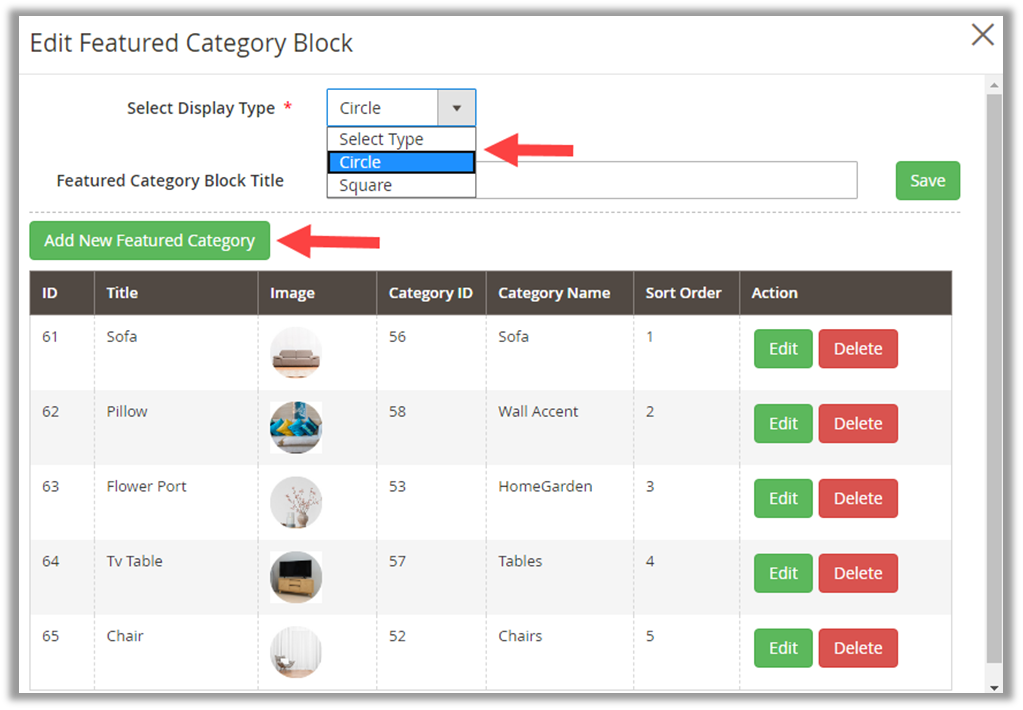Click the scrollbar down arrow
This screenshot has height=710, width=1023.
tap(994, 688)
